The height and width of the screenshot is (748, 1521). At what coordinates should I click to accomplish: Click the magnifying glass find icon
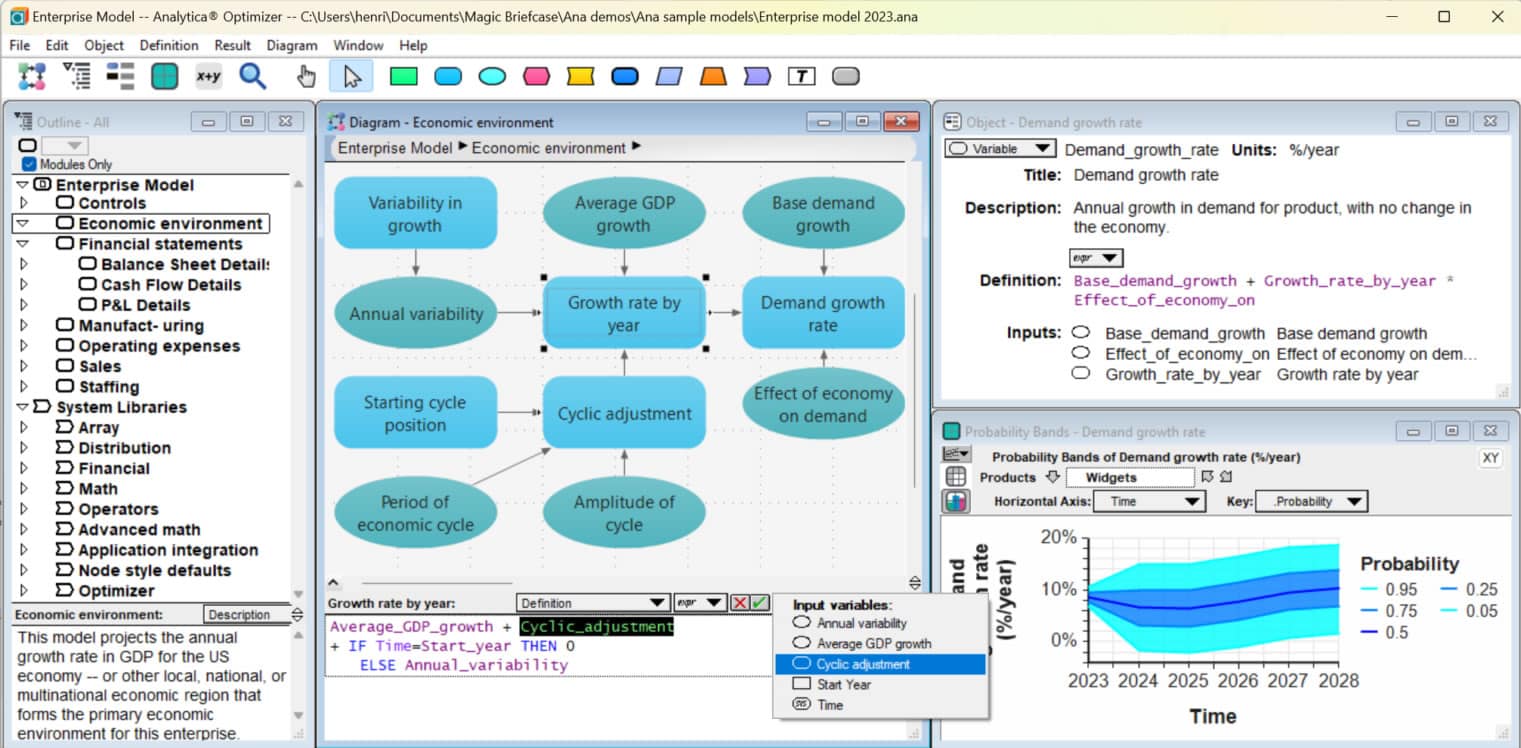pos(252,76)
